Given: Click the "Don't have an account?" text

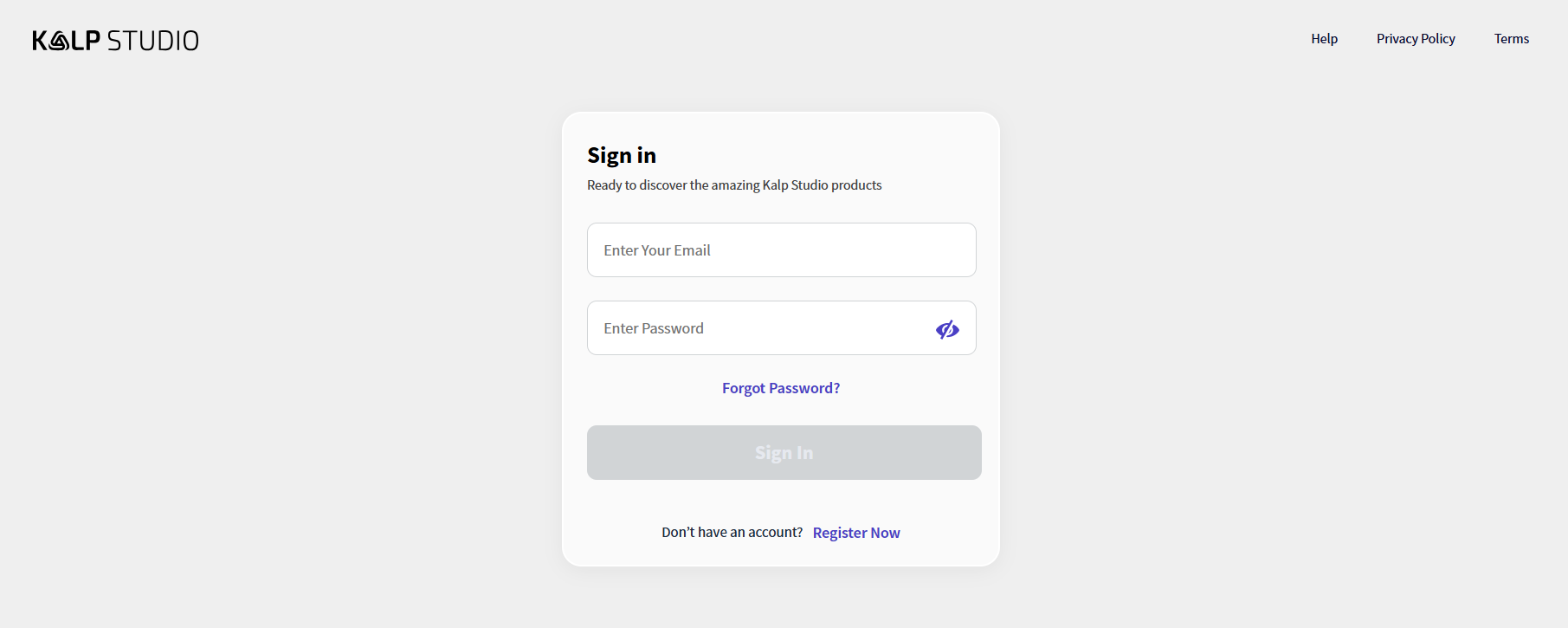Looking at the screenshot, I should point(732,533).
